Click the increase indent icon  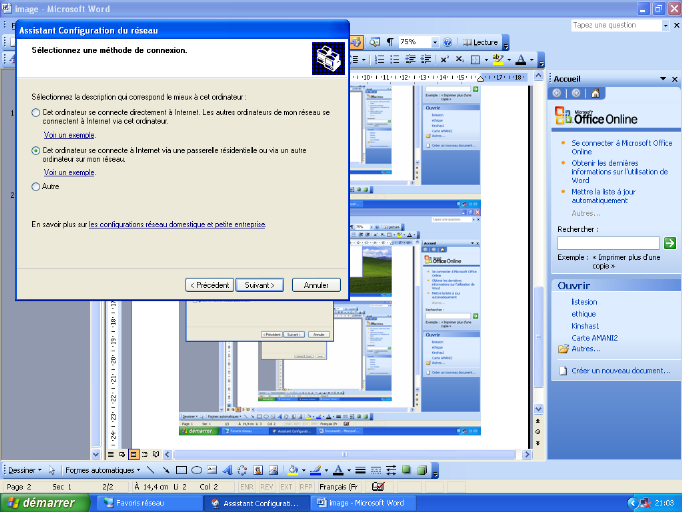tap(426, 59)
